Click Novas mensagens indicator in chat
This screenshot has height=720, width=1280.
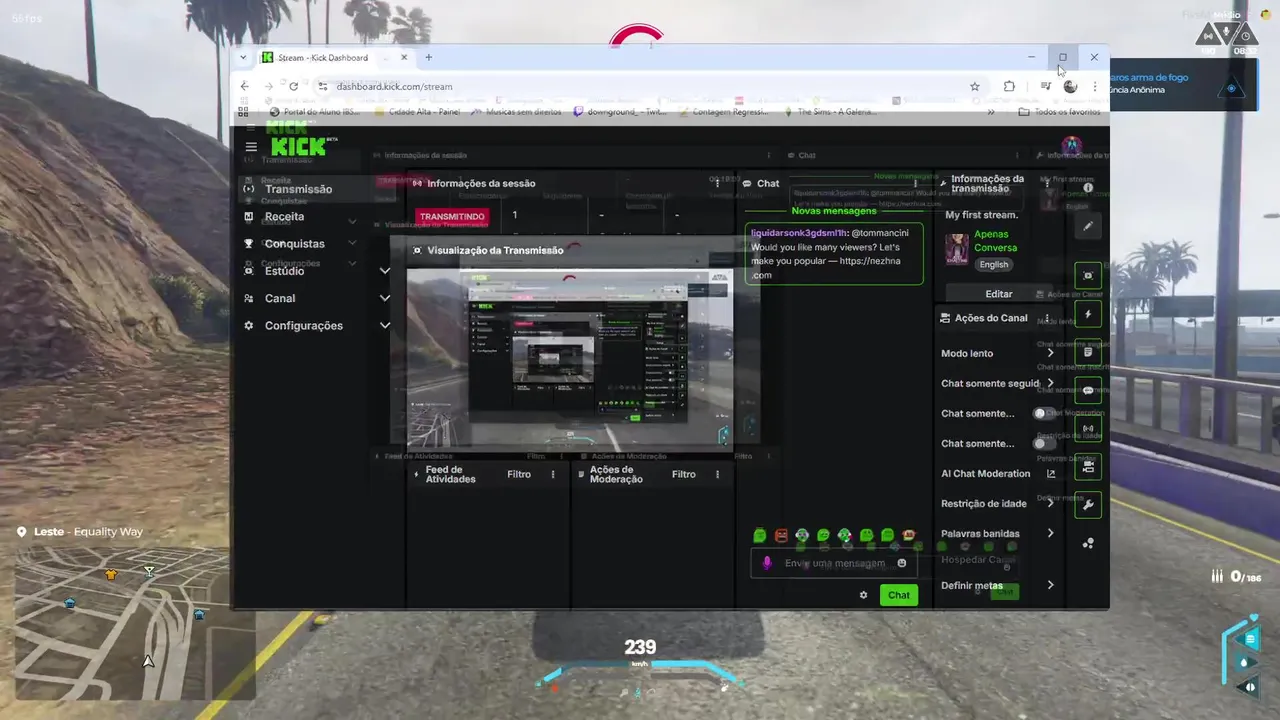(x=833, y=211)
